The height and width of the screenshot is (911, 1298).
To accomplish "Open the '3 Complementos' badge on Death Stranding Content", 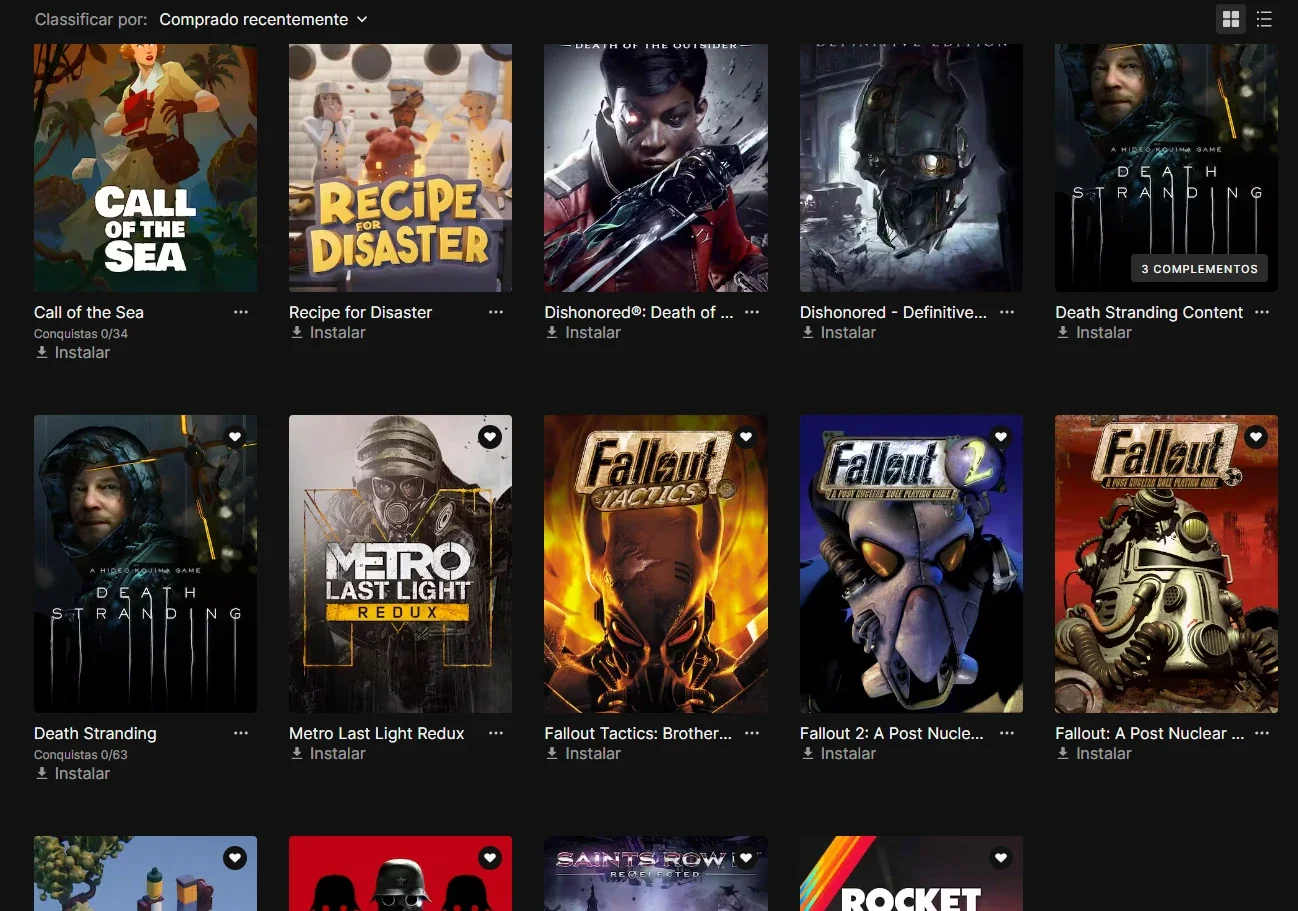I will click(x=1200, y=269).
